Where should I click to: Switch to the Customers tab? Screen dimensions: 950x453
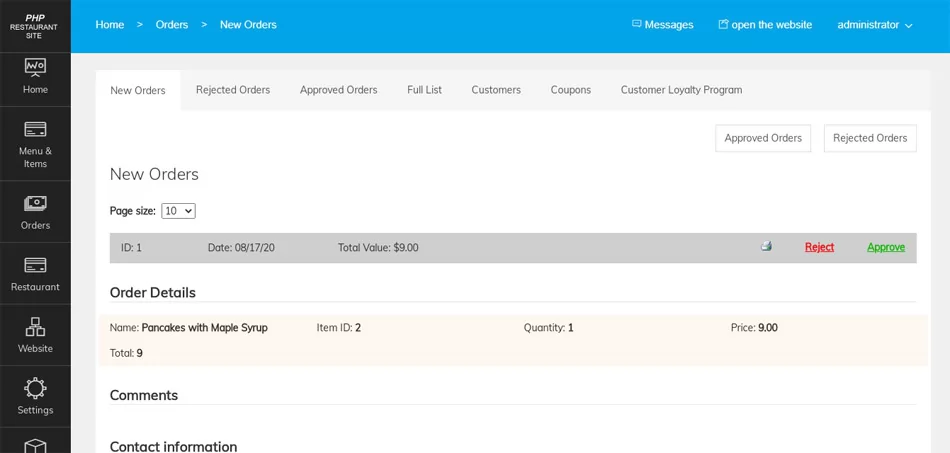(496, 90)
